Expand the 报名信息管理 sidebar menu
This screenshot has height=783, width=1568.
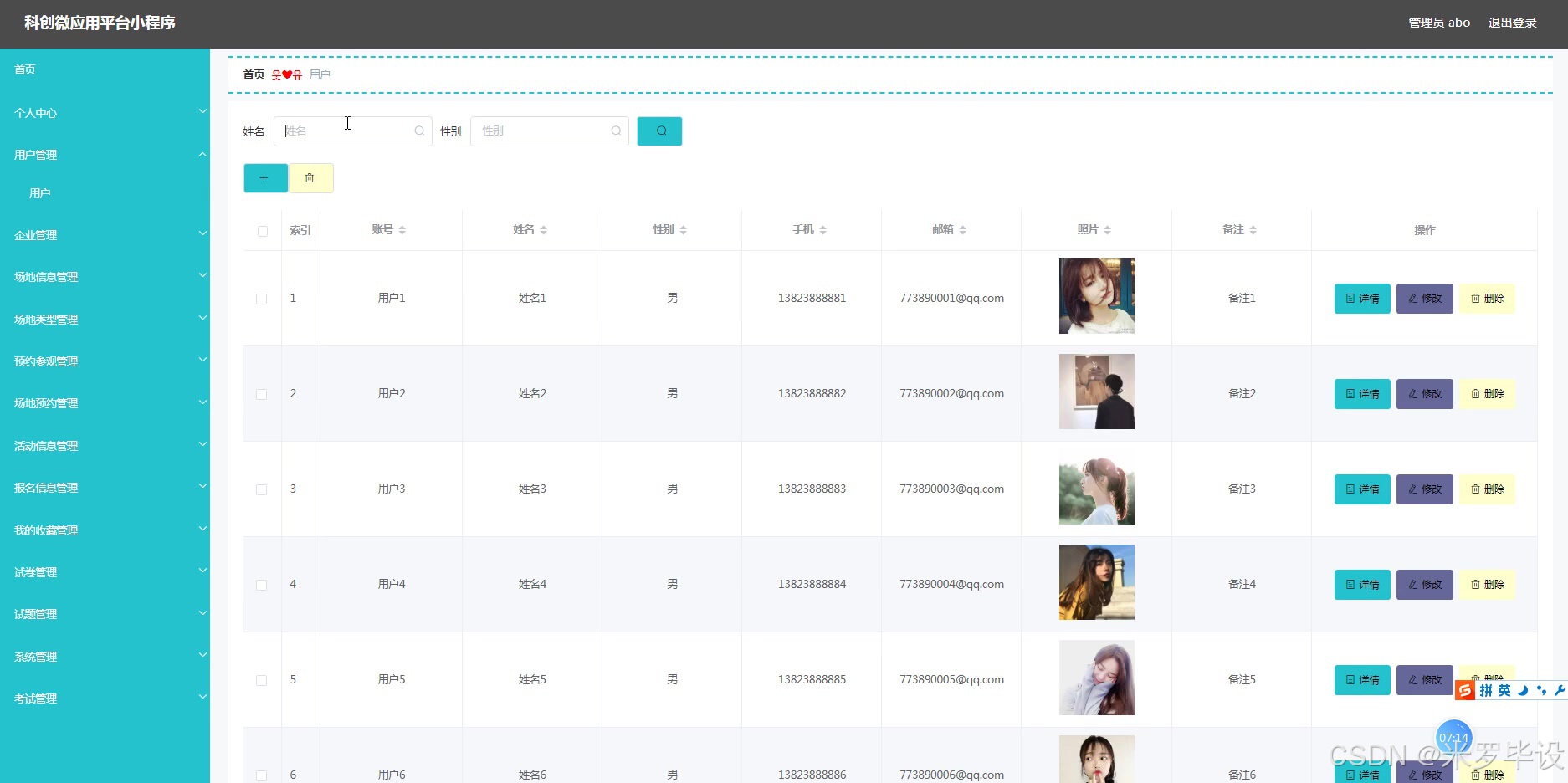coord(105,488)
